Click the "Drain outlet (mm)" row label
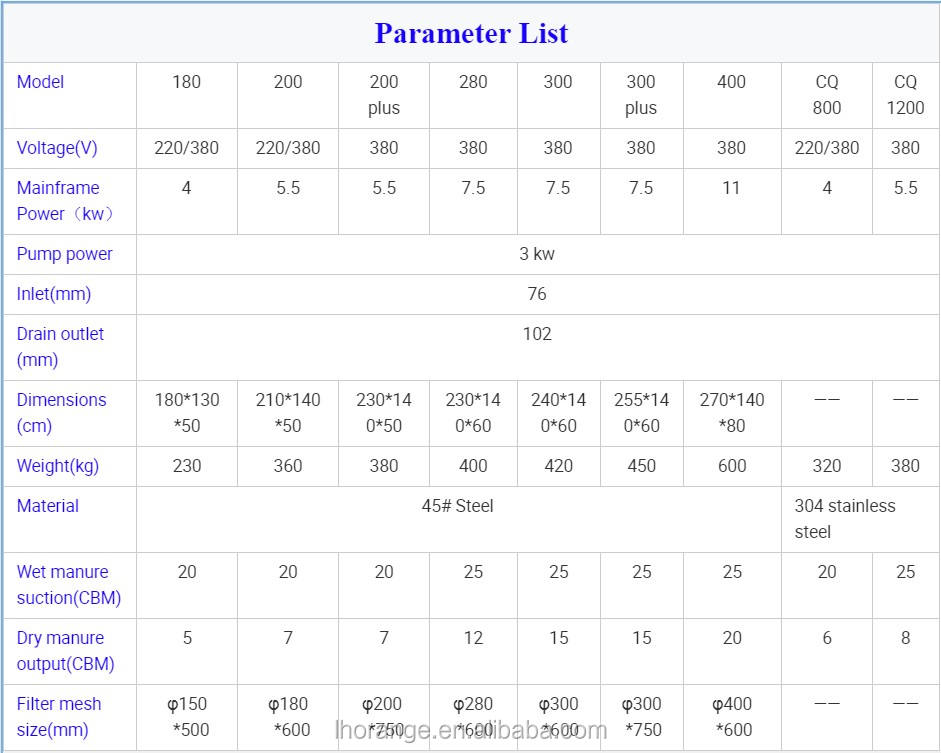The image size is (941, 753). 60,347
